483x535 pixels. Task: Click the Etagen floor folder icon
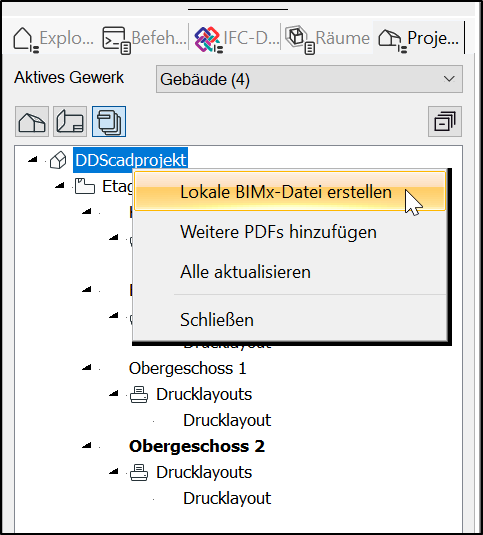[85, 186]
